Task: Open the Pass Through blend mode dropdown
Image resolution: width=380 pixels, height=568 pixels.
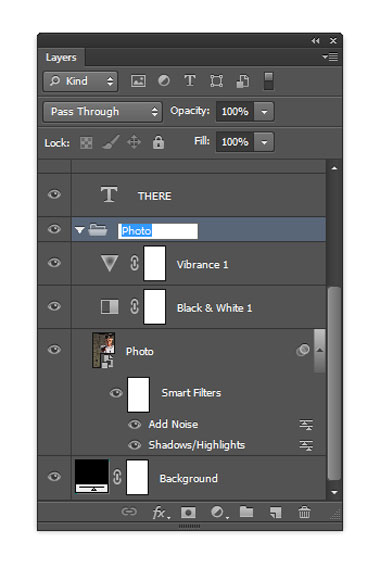Action: tap(103, 111)
